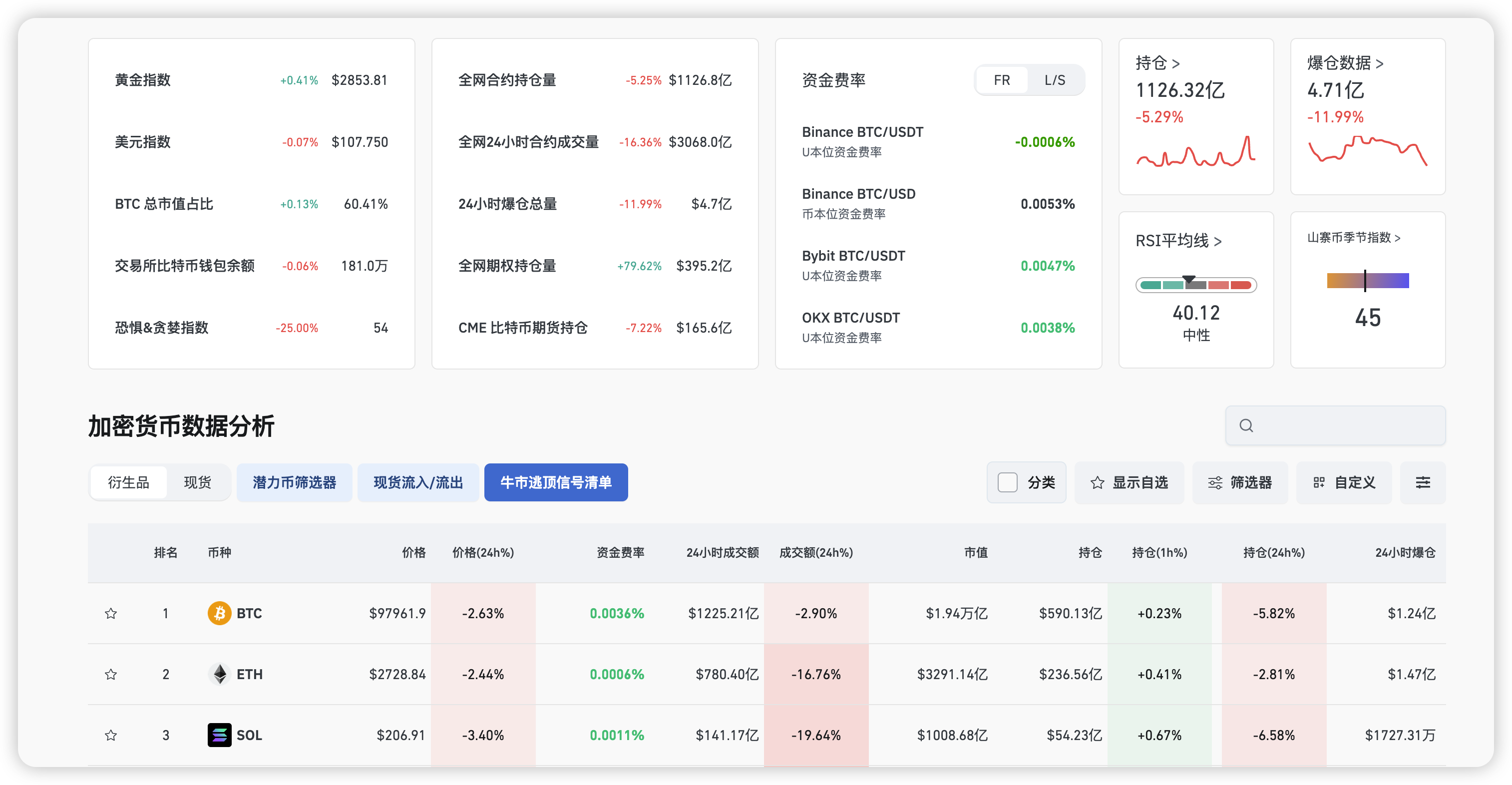Open 潜力币筛选器 screener
The image size is (1512, 785).
[294, 482]
